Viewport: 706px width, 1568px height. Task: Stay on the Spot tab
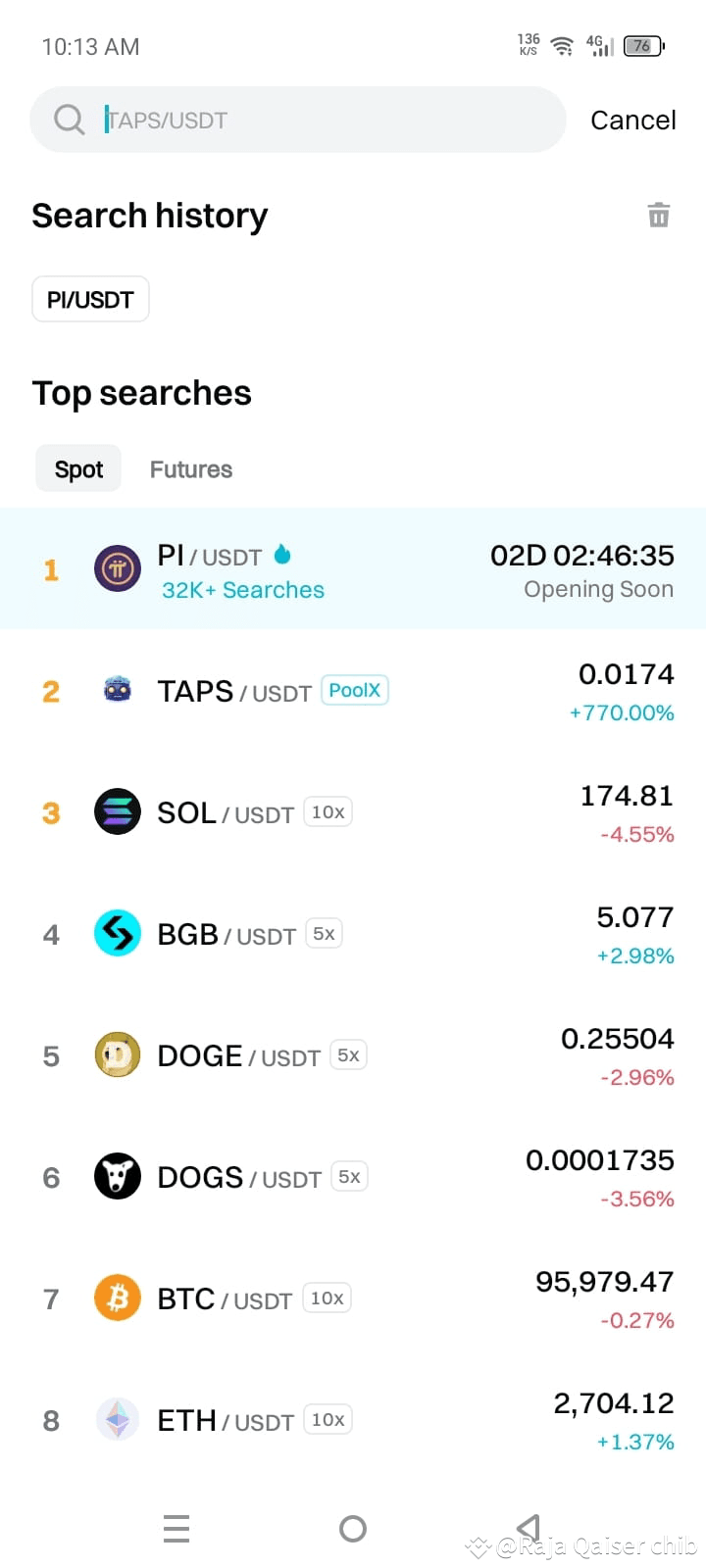[x=77, y=468]
